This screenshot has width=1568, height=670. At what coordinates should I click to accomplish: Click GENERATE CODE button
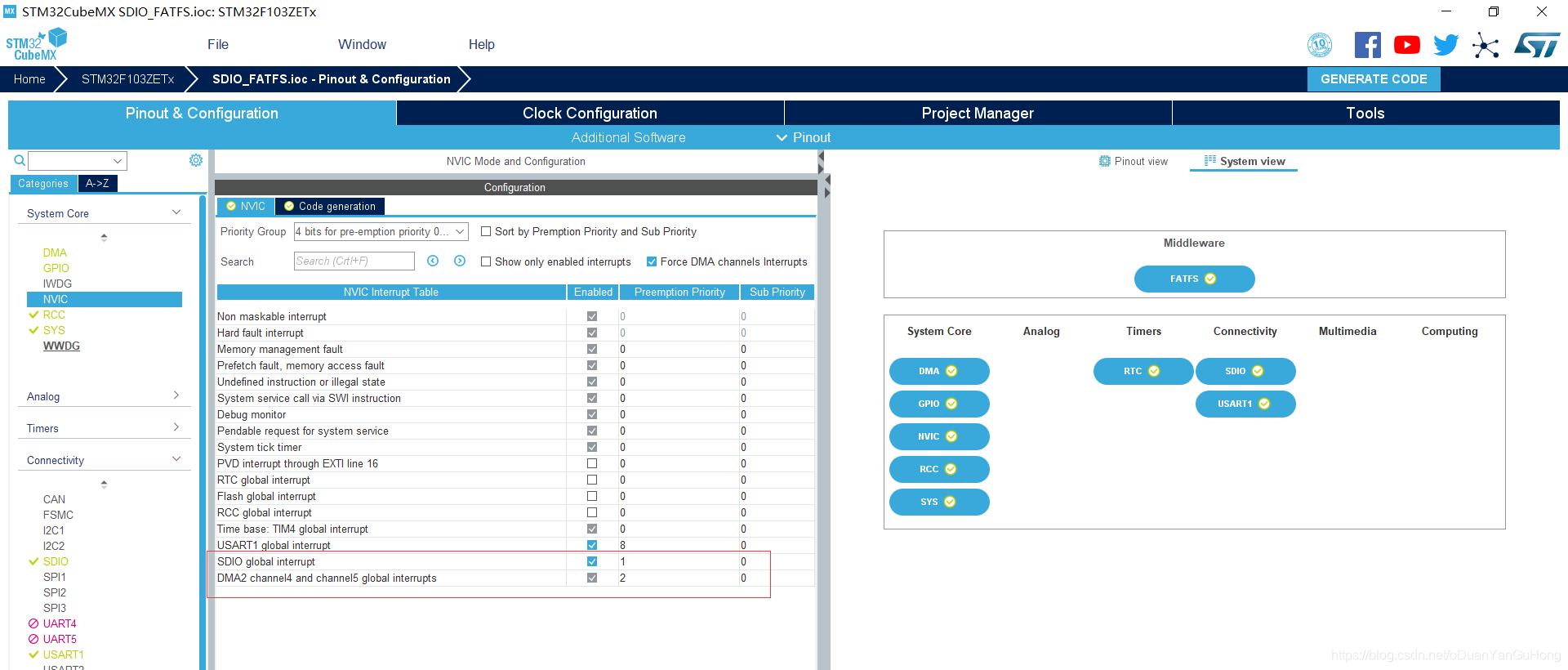[1374, 79]
